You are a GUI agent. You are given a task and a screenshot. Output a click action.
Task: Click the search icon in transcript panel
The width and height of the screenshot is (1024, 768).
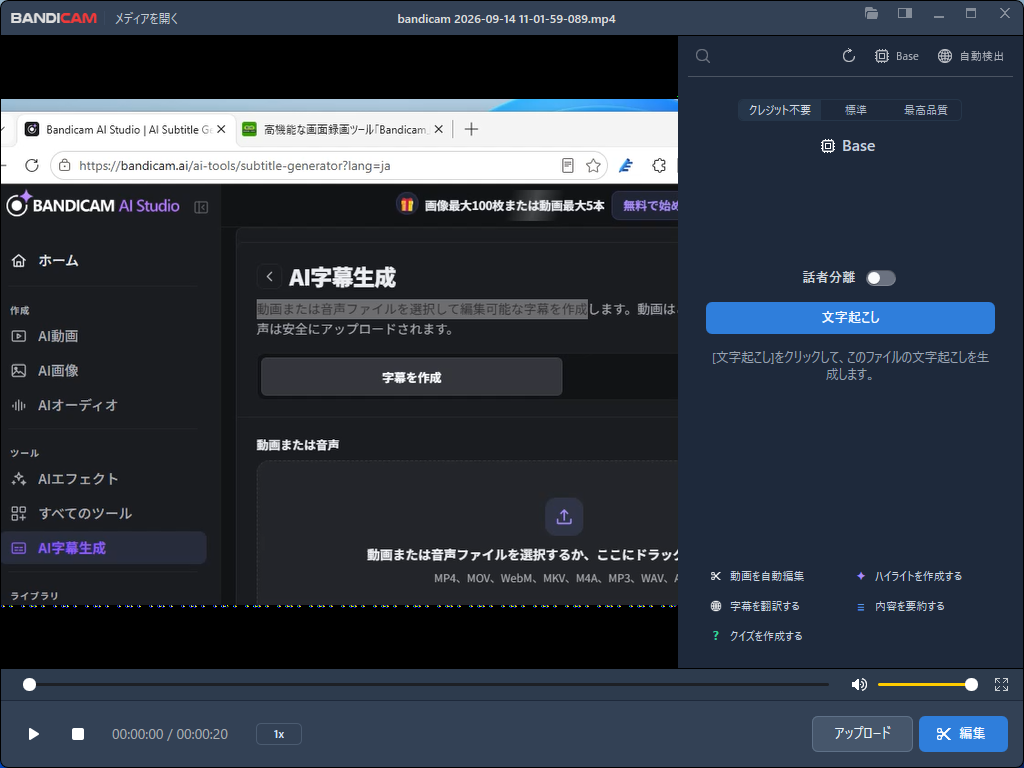click(703, 56)
